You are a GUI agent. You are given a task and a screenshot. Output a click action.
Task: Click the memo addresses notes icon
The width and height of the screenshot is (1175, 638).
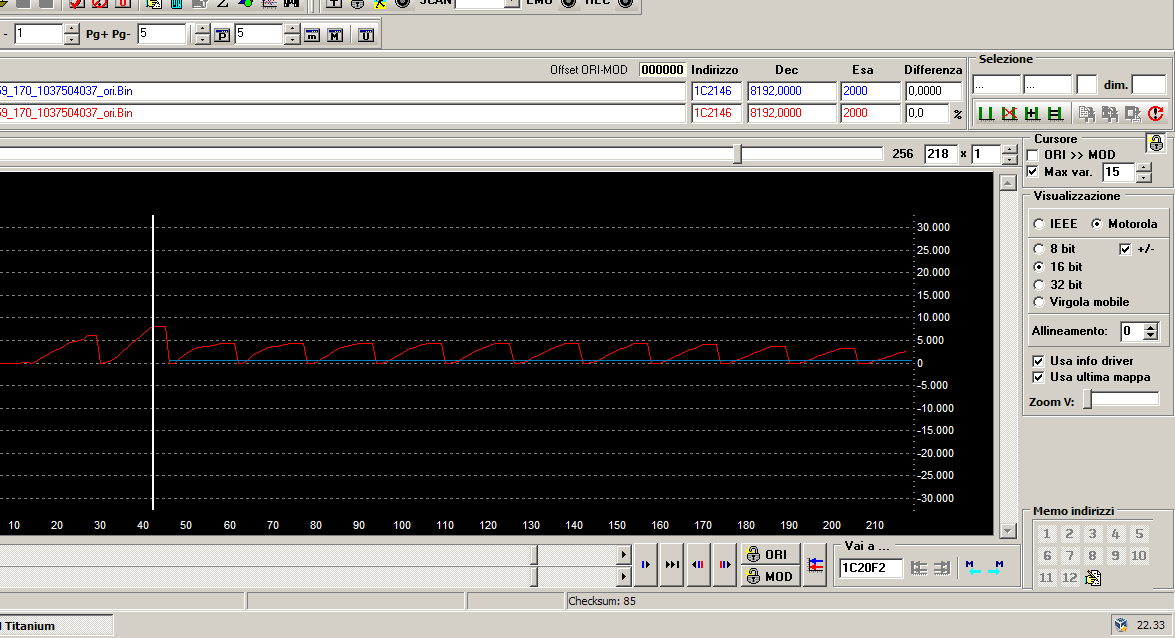(x=1093, y=577)
